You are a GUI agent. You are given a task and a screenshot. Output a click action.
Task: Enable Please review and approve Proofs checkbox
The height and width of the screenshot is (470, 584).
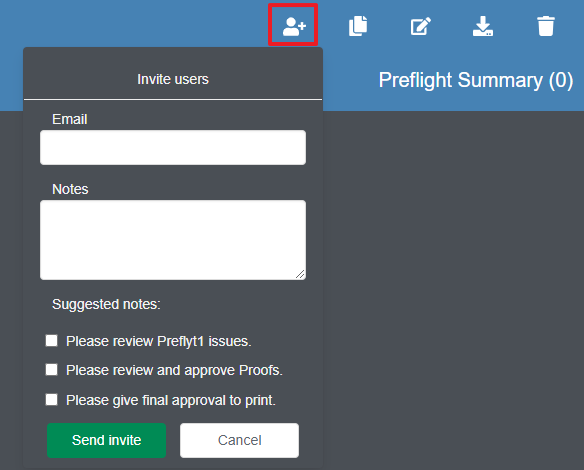point(51,370)
